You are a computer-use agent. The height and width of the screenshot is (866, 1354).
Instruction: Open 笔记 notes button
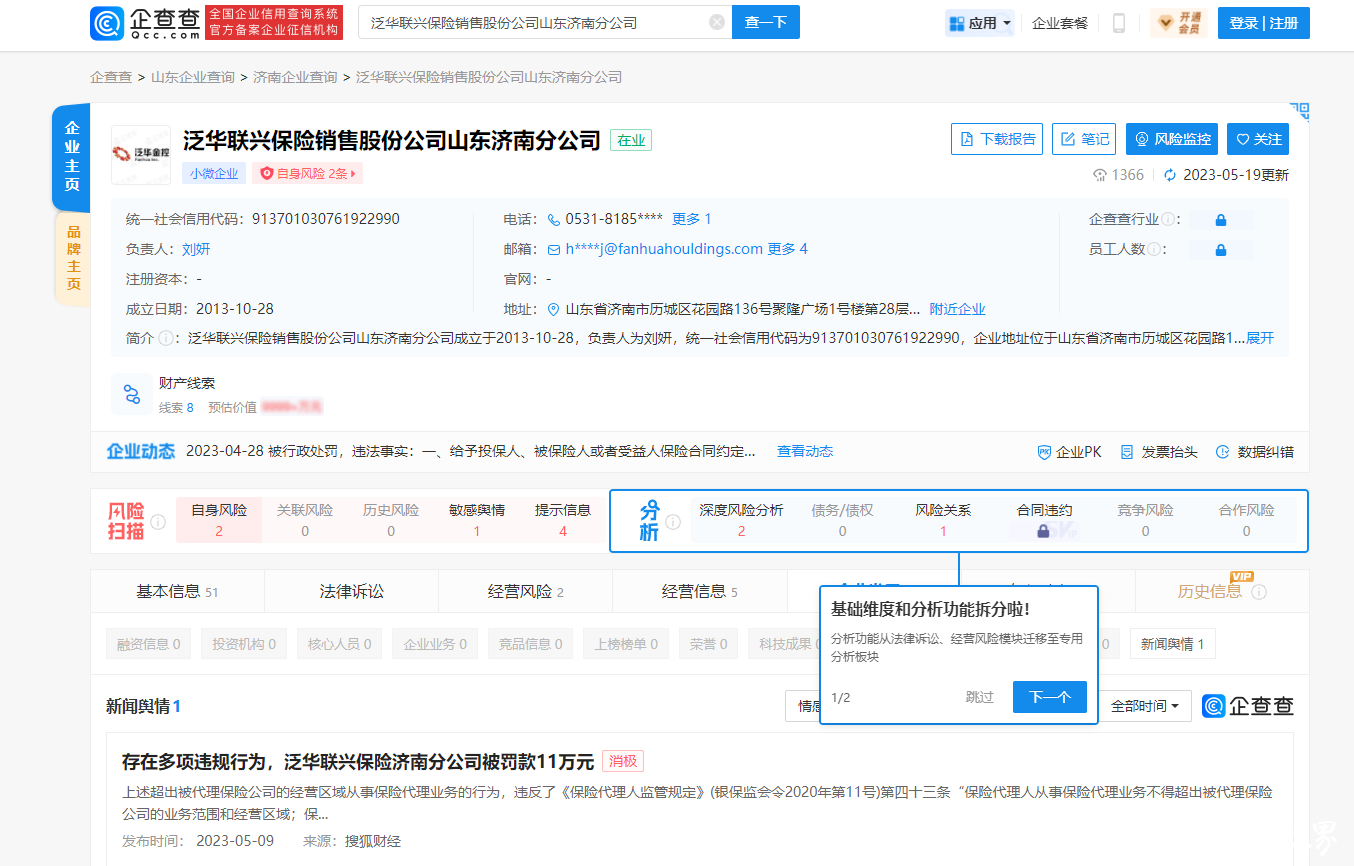tap(1084, 139)
